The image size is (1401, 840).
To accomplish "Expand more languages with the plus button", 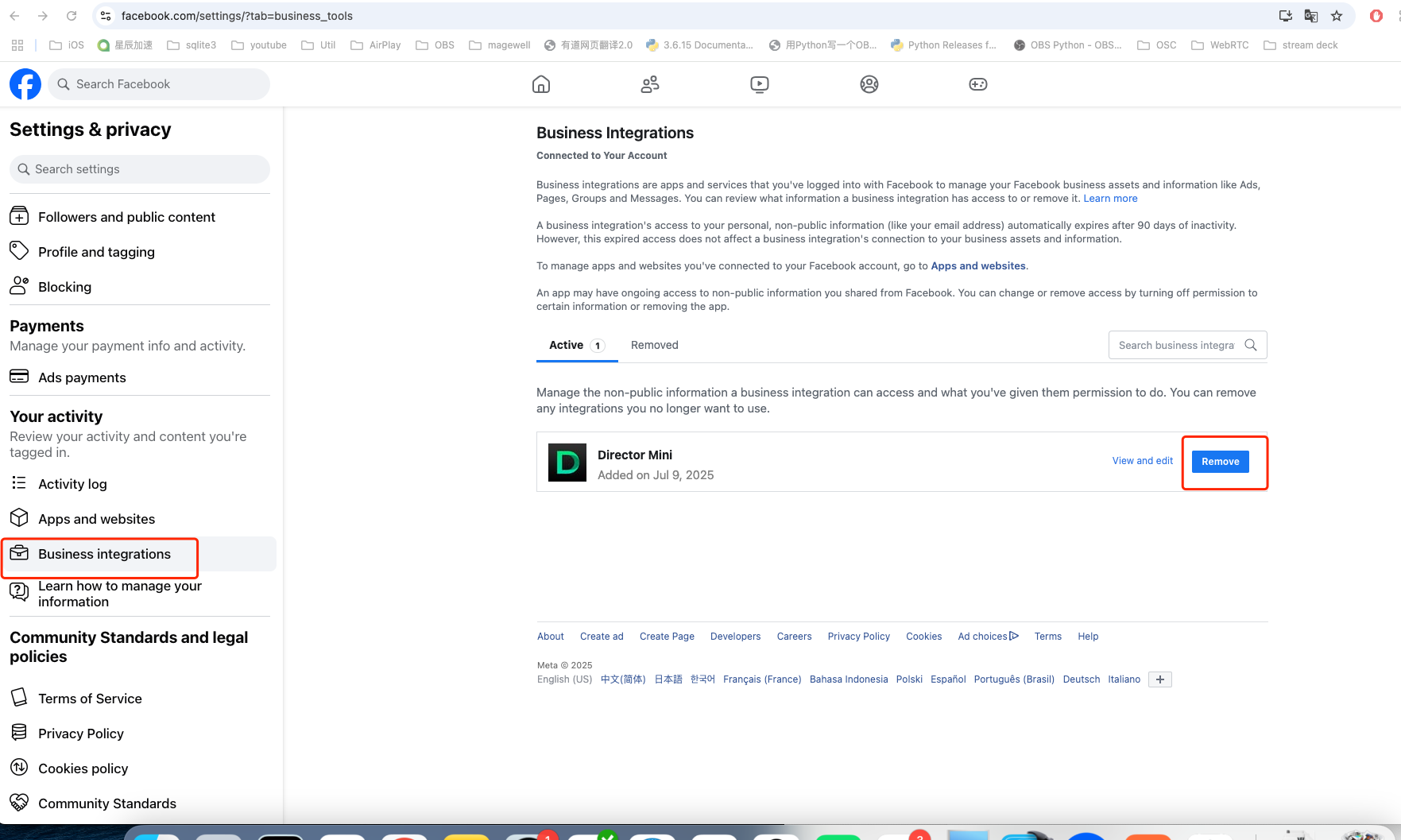I will (x=1160, y=679).
